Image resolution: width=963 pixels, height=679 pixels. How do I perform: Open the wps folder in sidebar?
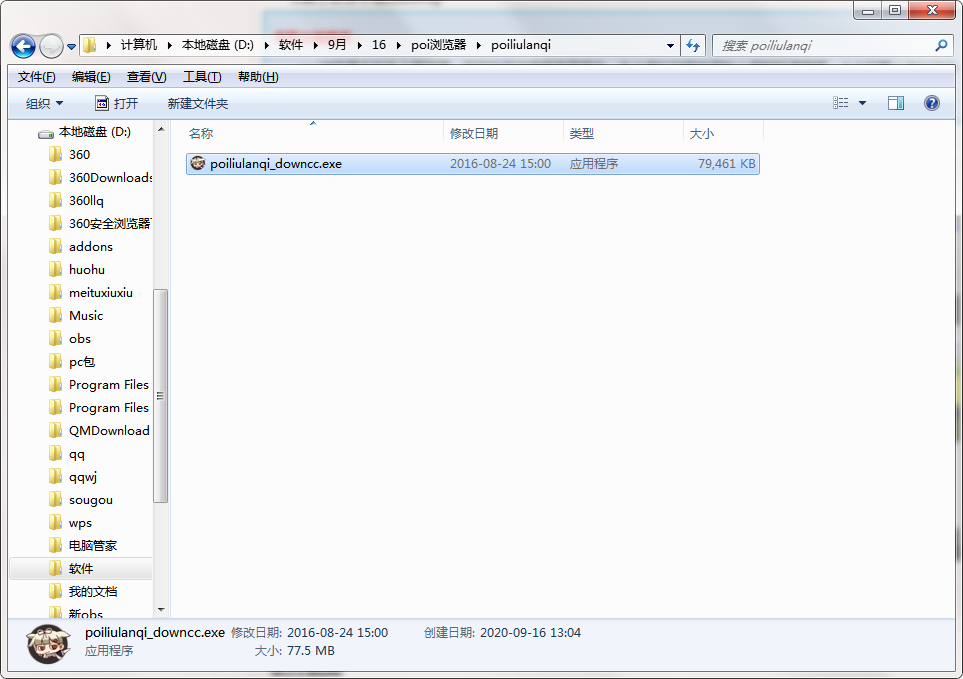tap(80, 523)
